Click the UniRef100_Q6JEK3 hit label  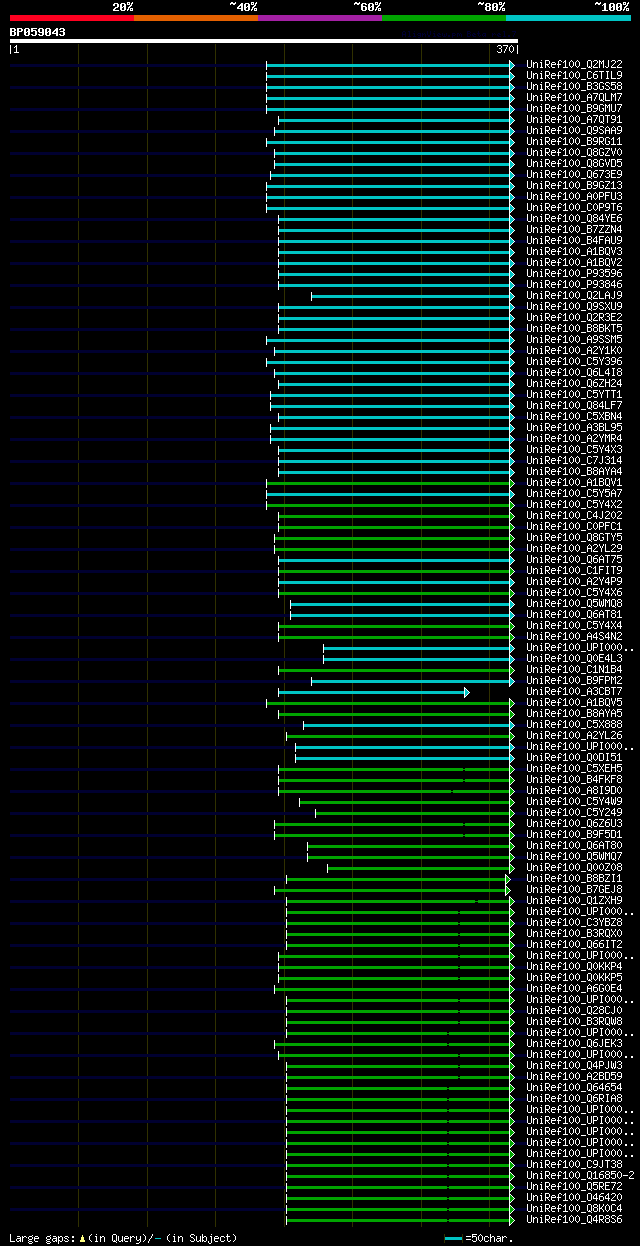pos(574,1043)
